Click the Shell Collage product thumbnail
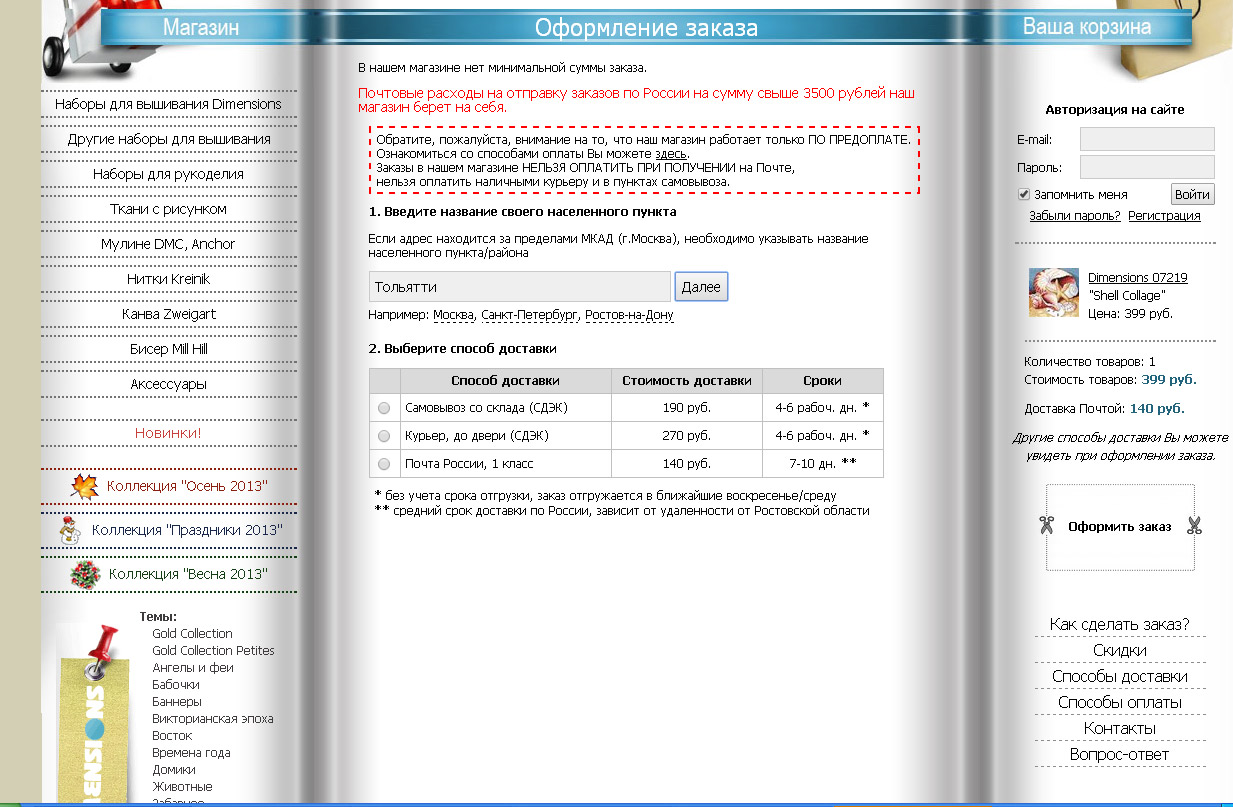 (x=1053, y=293)
